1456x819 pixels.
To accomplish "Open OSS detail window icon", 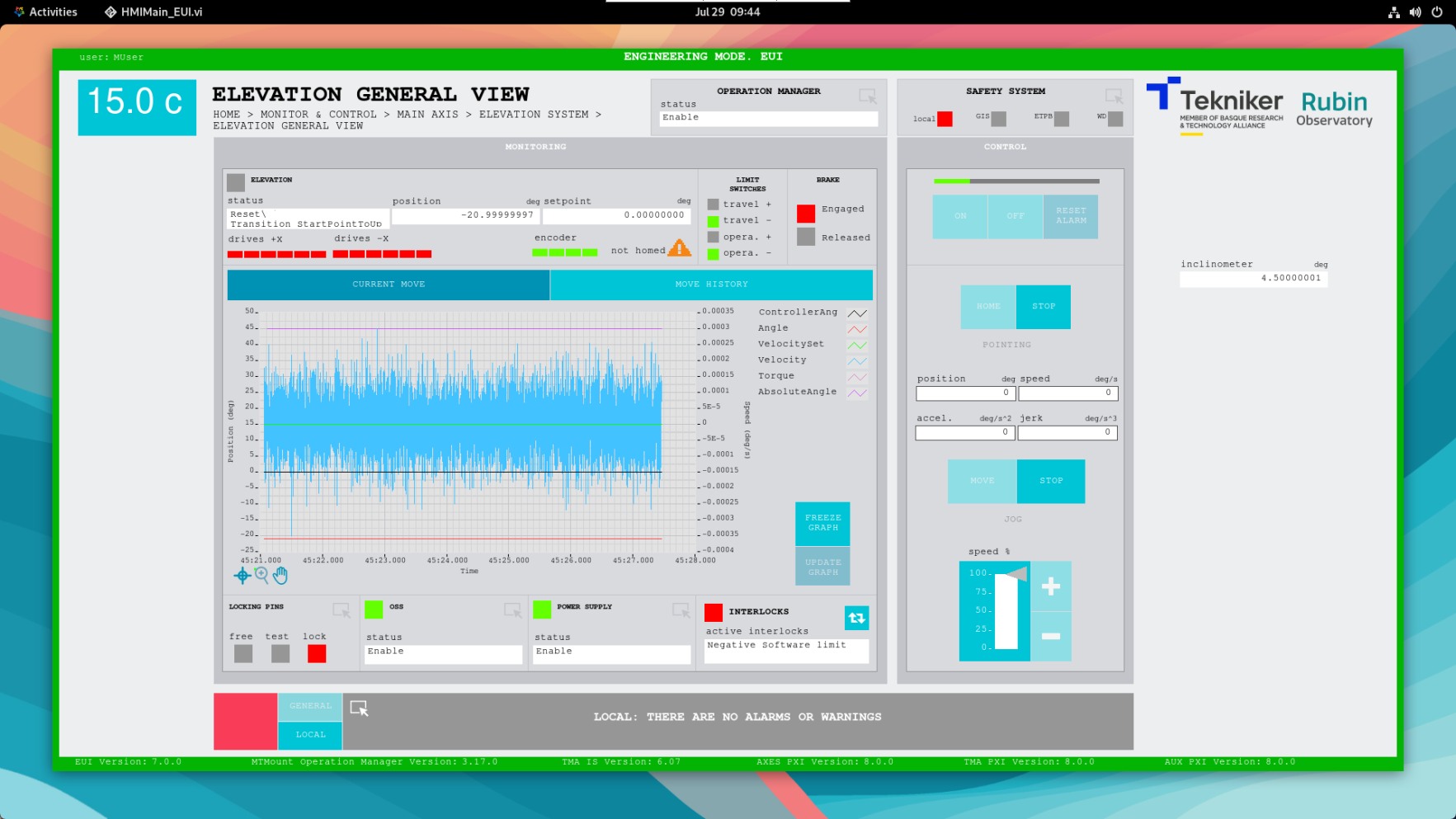I will point(512,610).
